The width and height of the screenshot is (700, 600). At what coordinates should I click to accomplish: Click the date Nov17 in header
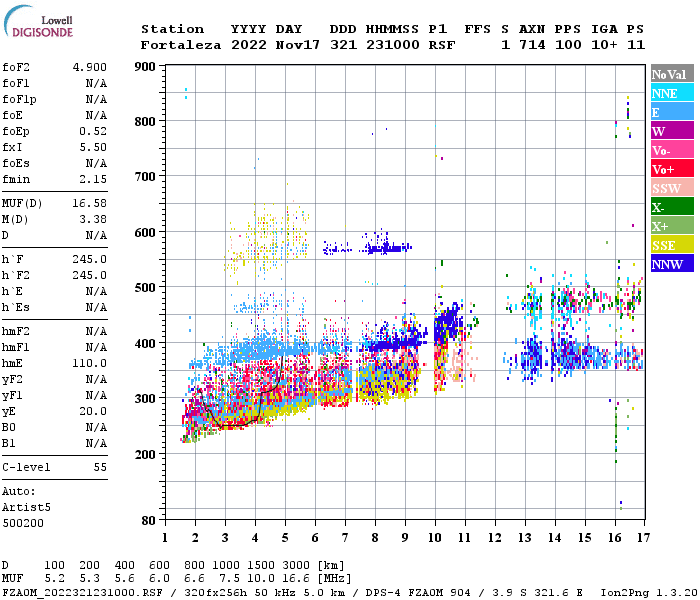(x=298, y=45)
